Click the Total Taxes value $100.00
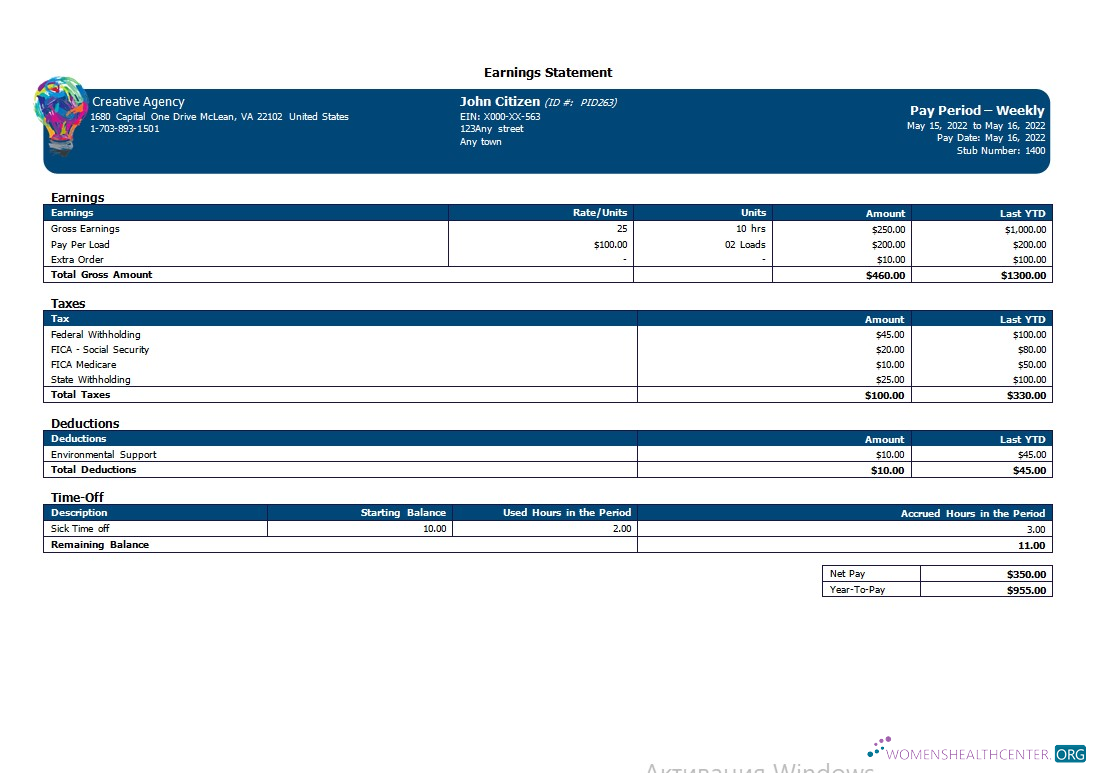Viewport: 1096px width, 773px height. pos(884,394)
